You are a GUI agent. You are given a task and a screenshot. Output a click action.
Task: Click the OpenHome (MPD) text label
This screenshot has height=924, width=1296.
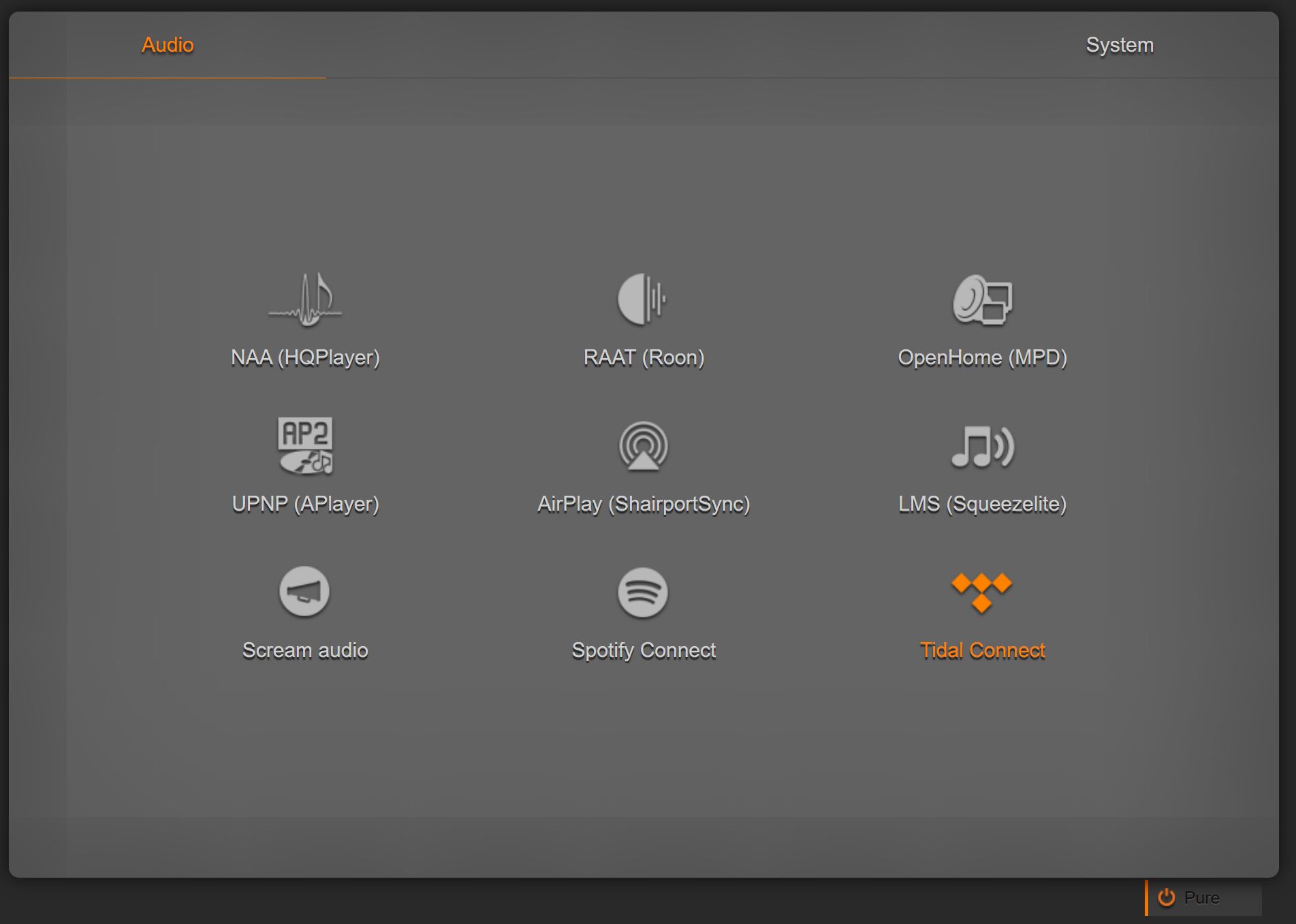click(982, 357)
